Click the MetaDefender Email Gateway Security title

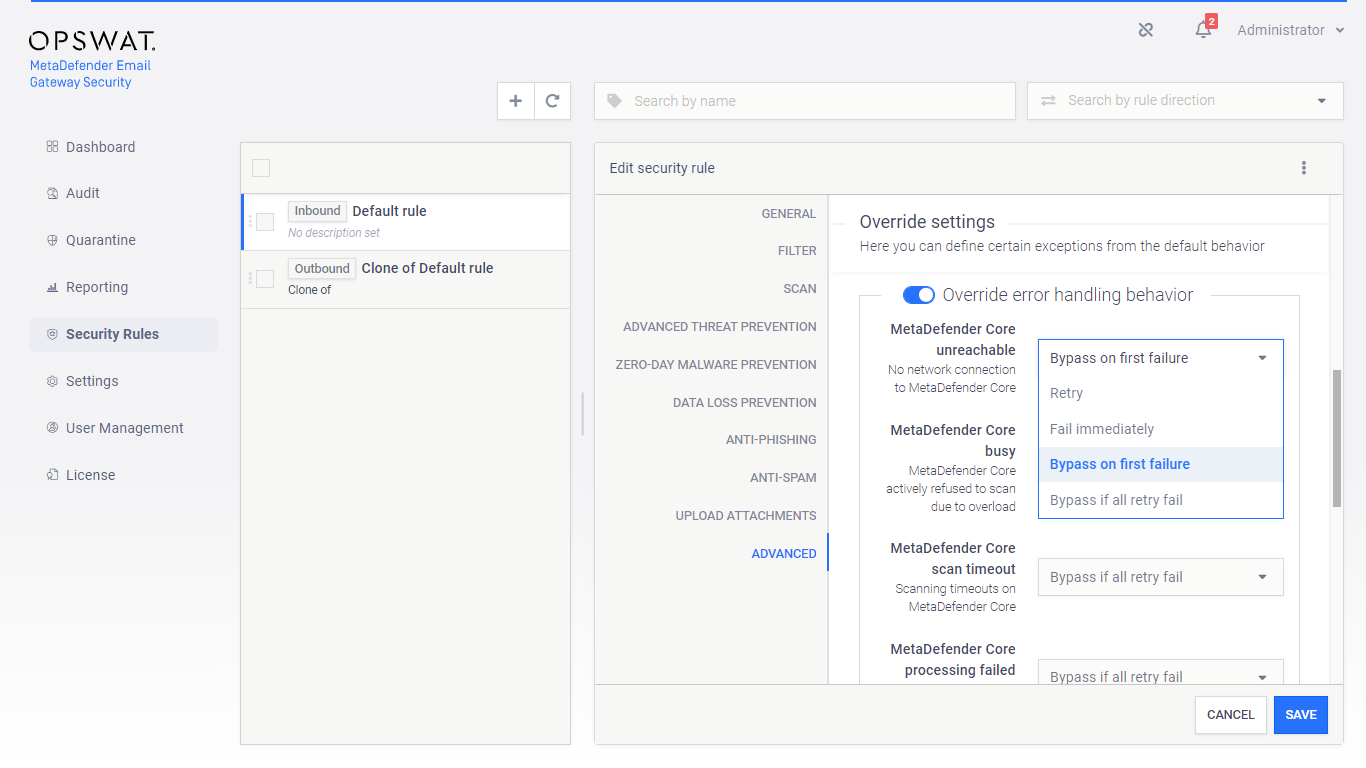point(90,74)
